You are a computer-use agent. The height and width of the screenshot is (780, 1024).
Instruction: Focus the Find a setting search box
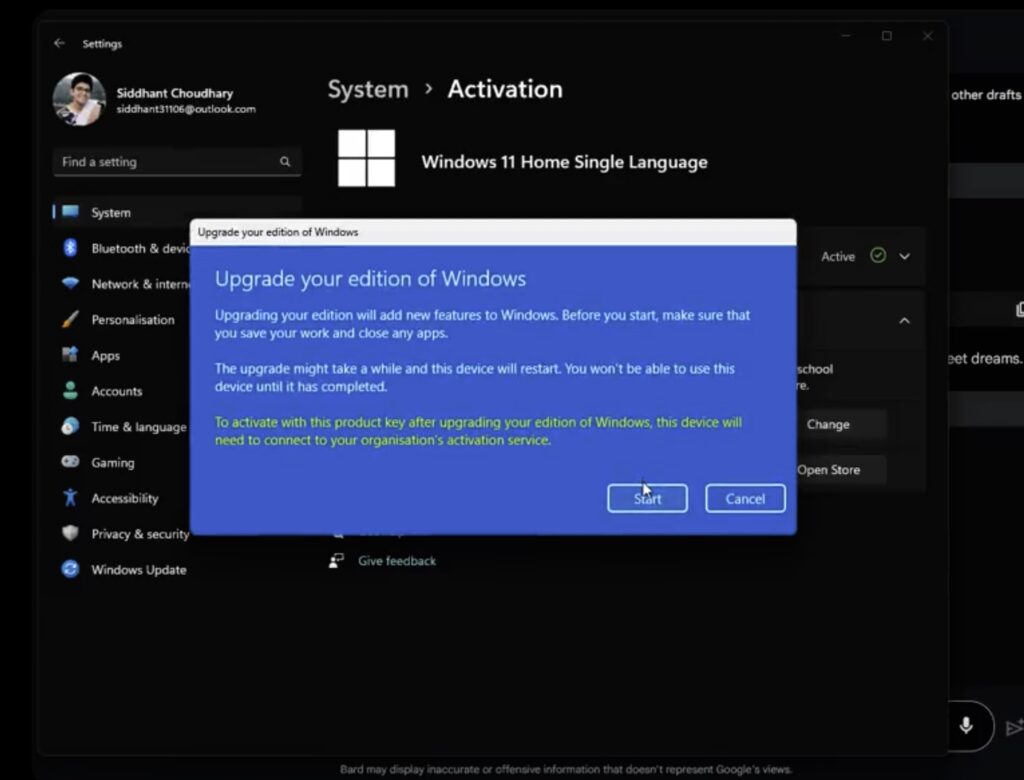click(176, 162)
